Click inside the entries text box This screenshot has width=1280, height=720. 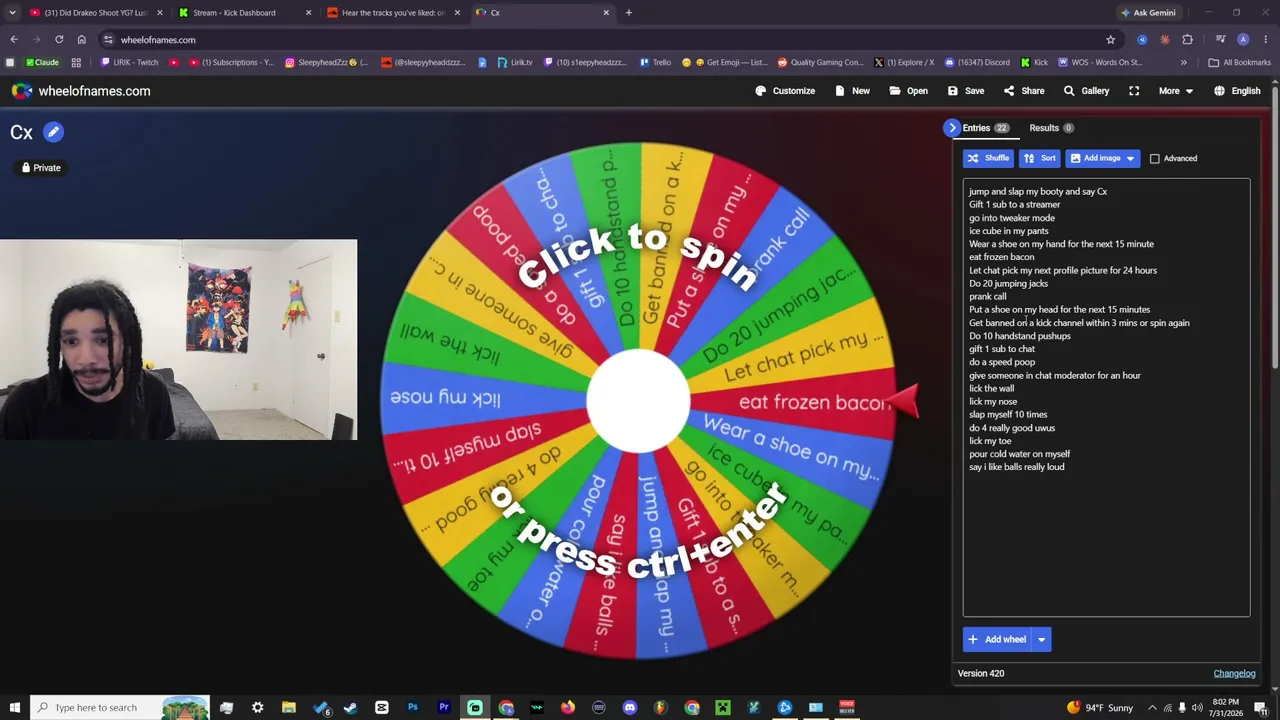coord(1106,398)
